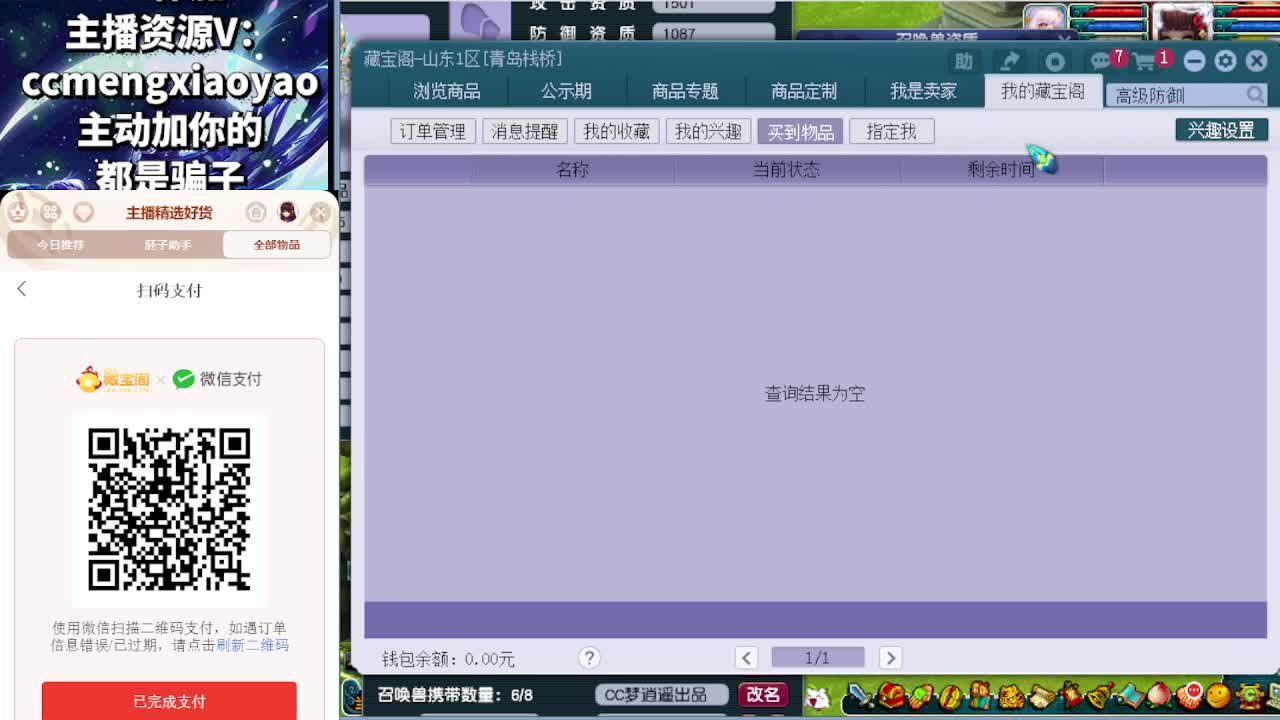
Task: Click the 查询结果为空 message
Action: pyautogui.click(x=815, y=393)
